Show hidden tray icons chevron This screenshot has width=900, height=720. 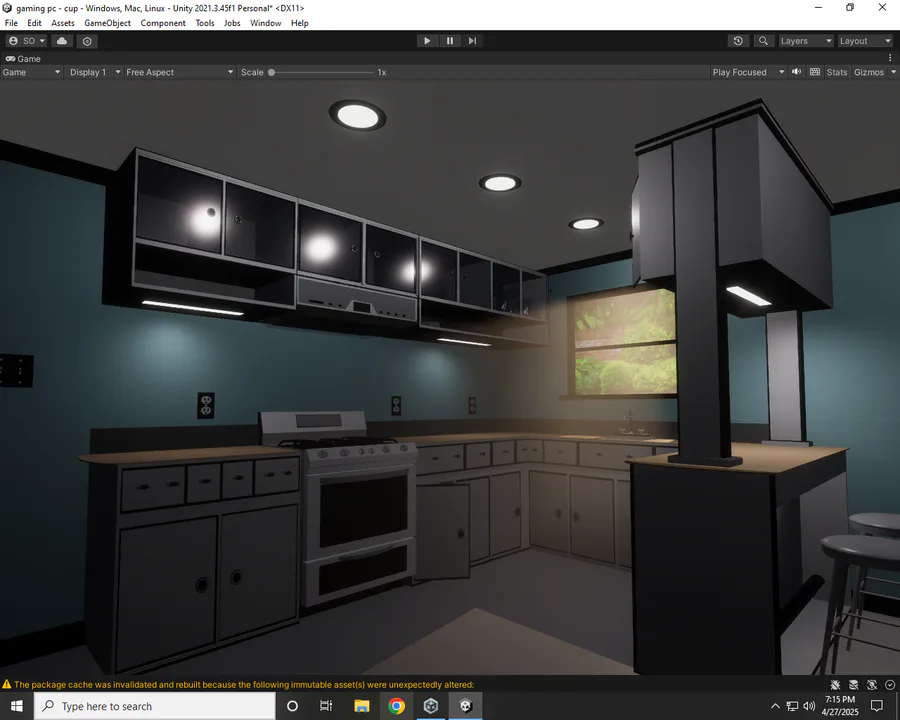775,706
